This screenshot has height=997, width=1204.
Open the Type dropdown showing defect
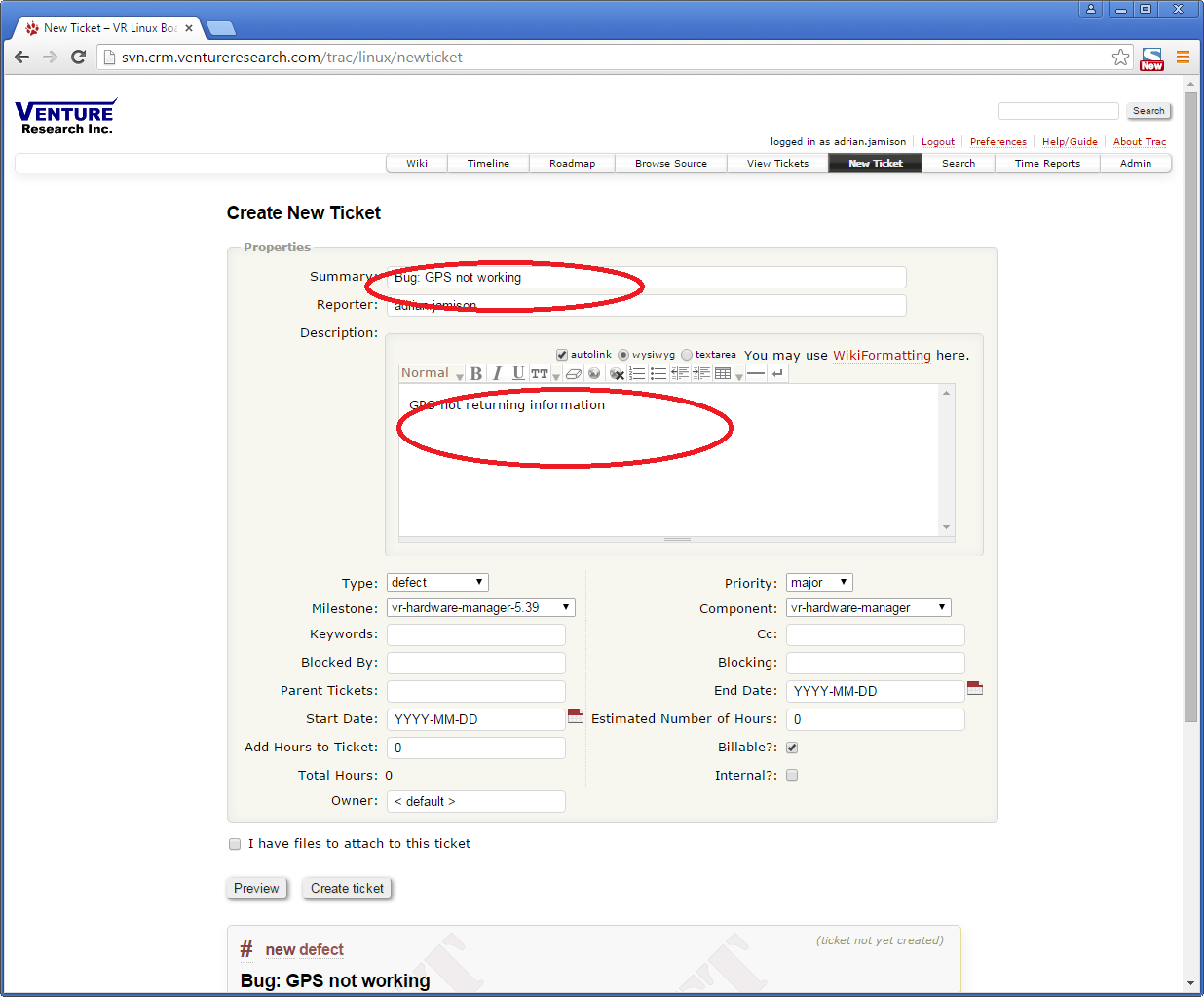[437, 583]
